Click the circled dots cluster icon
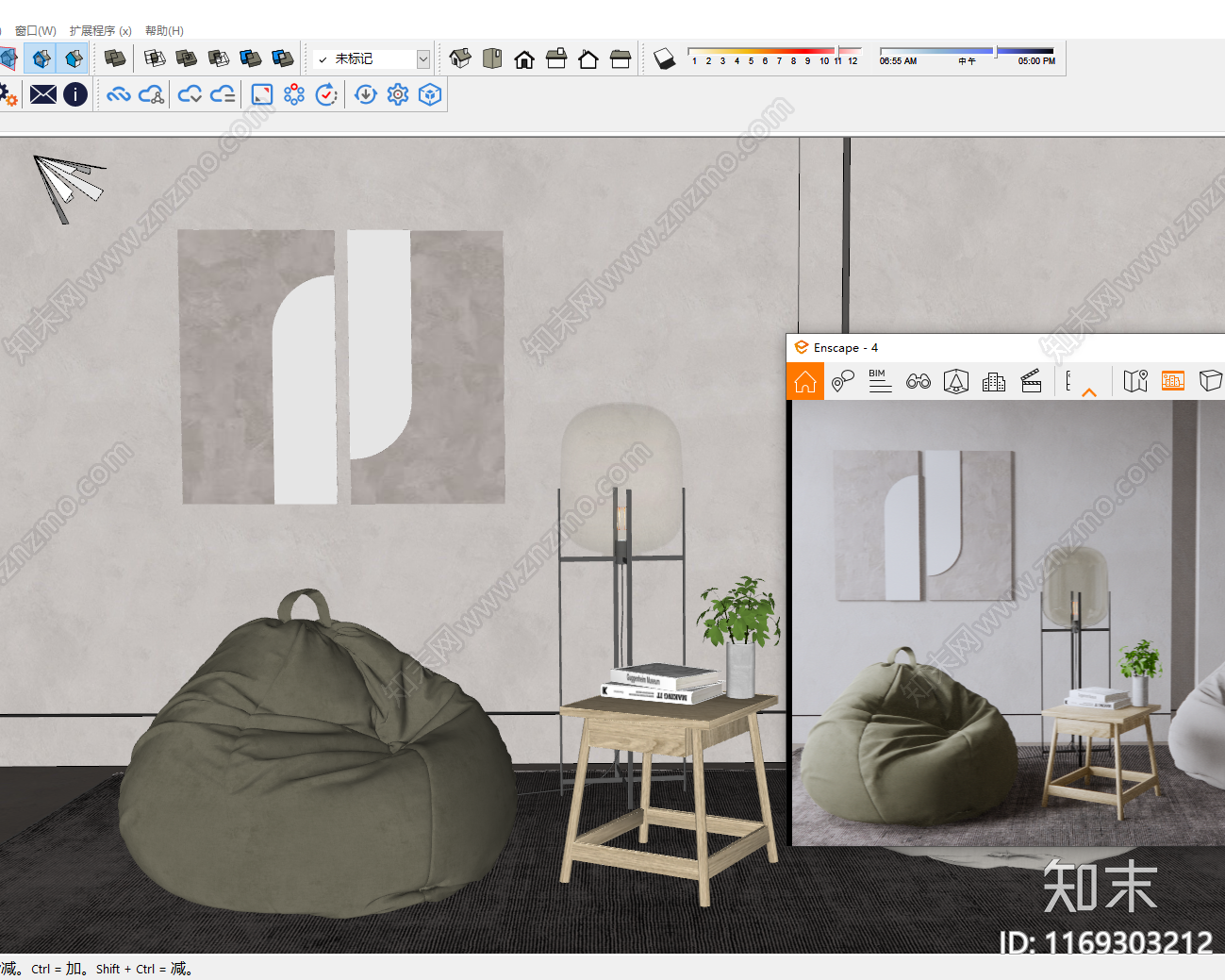 point(294,94)
